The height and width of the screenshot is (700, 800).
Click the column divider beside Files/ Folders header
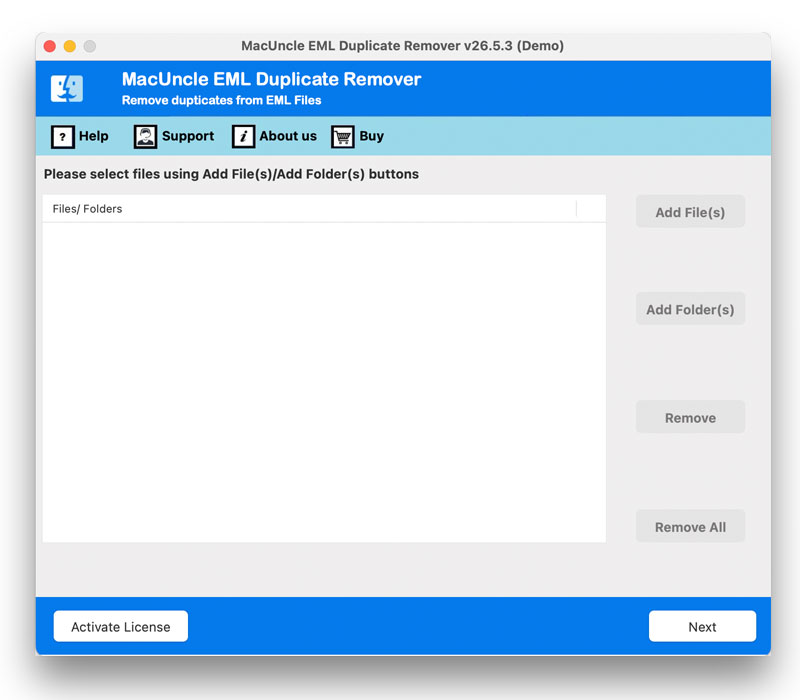point(577,209)
